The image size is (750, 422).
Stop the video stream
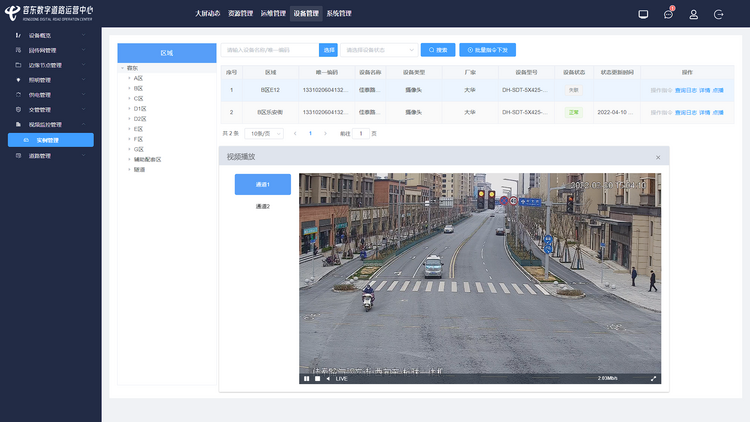click(318, 378)
